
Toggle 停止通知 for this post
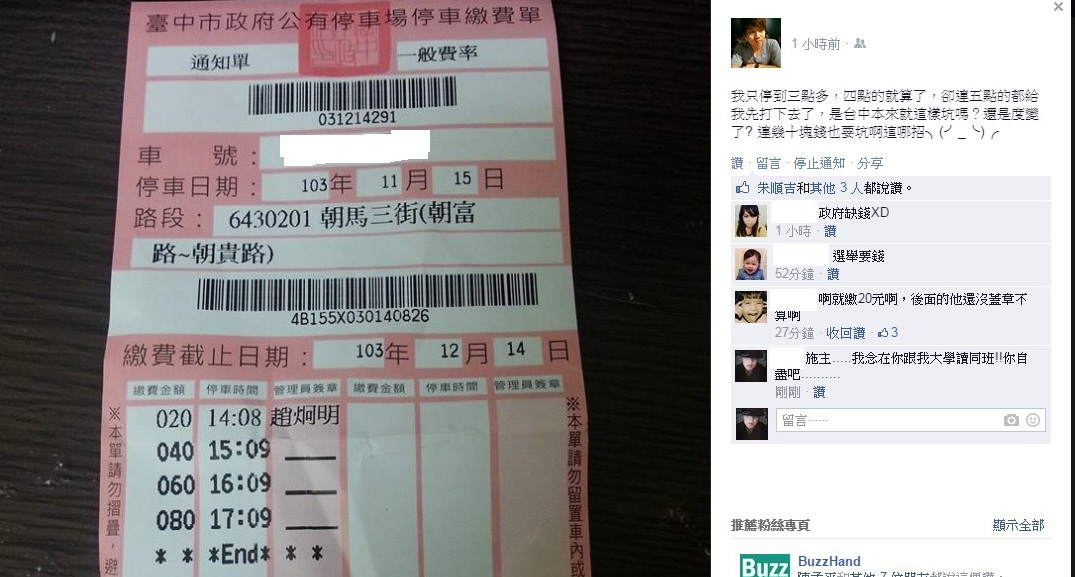tap(819, 163)
